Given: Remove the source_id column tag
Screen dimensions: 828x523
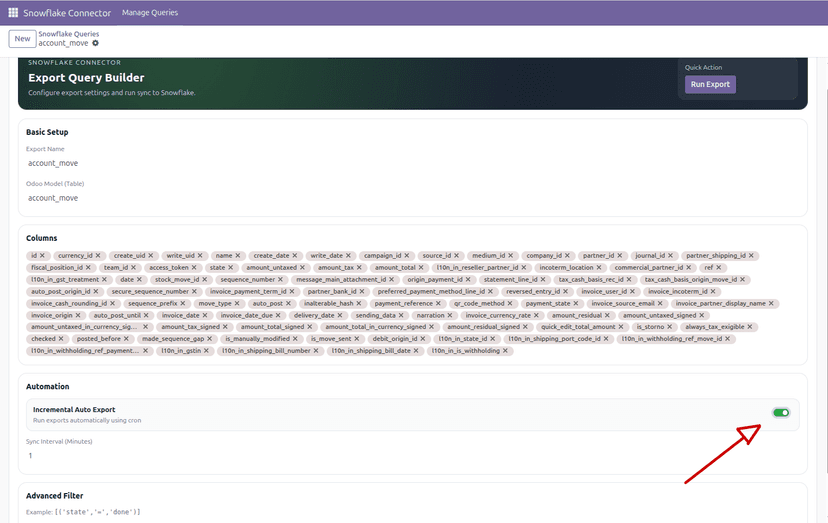Looking at the screenshot, I should [x=457, y=256].
